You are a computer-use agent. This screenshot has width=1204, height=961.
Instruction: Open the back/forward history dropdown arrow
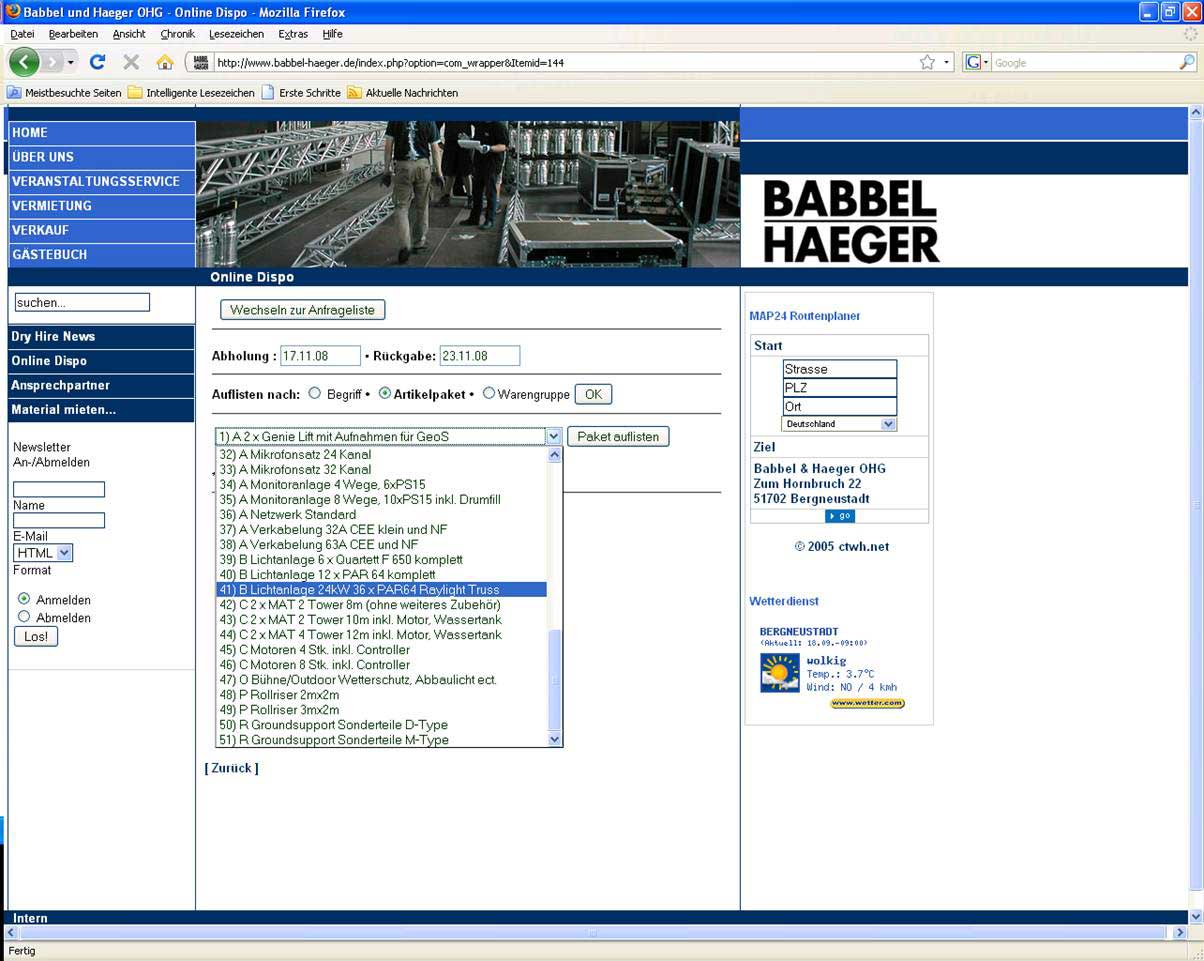coord(71,62)
